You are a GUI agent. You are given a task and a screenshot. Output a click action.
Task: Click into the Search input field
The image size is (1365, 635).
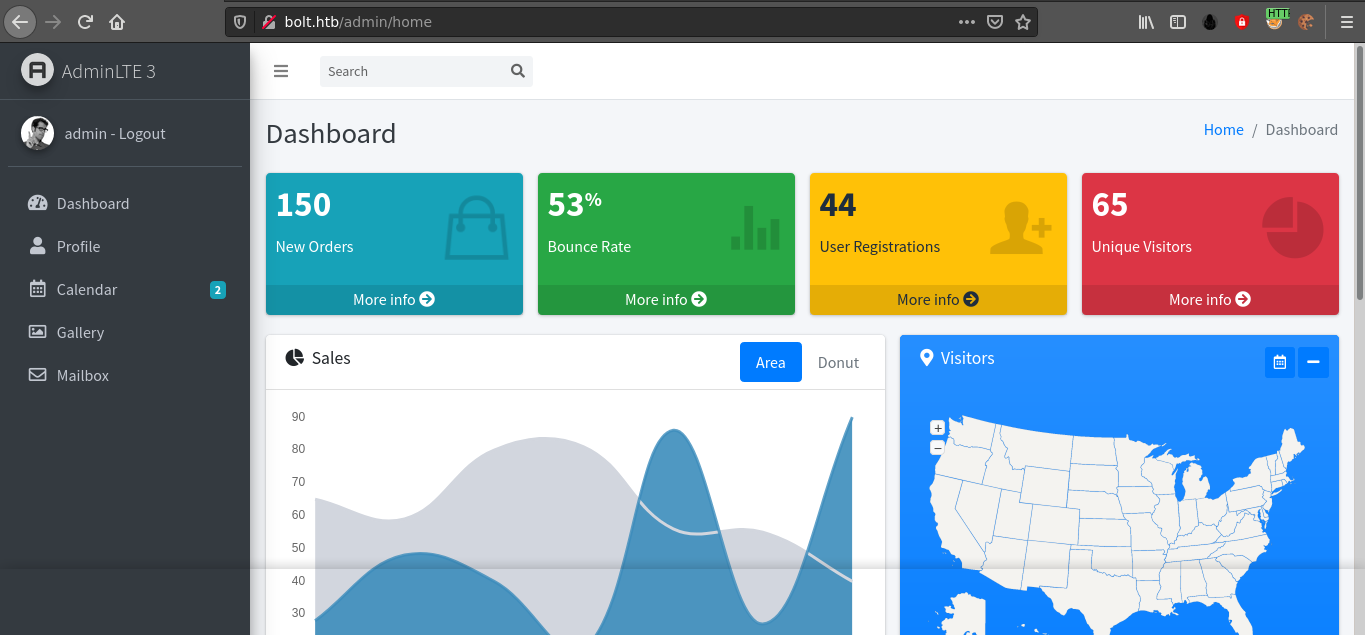(x=412, y=71)
